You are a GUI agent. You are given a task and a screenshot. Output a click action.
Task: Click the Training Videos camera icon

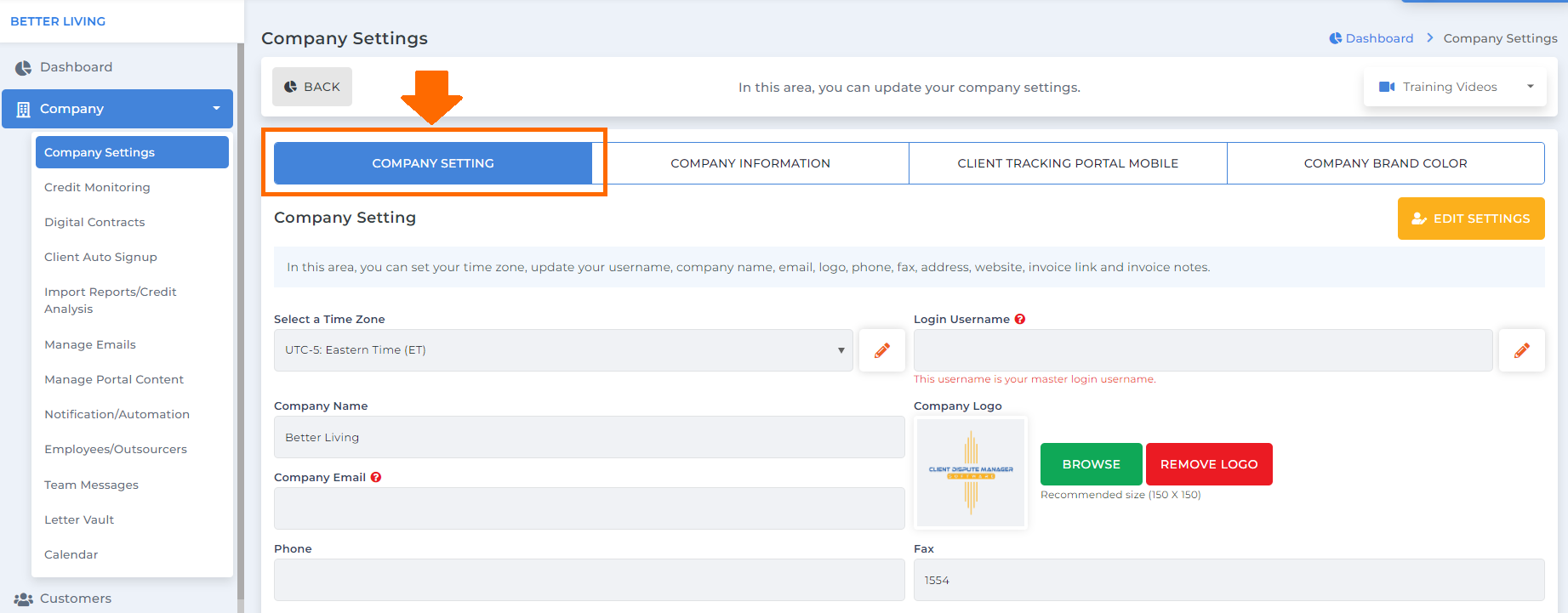coord(1387,87)
